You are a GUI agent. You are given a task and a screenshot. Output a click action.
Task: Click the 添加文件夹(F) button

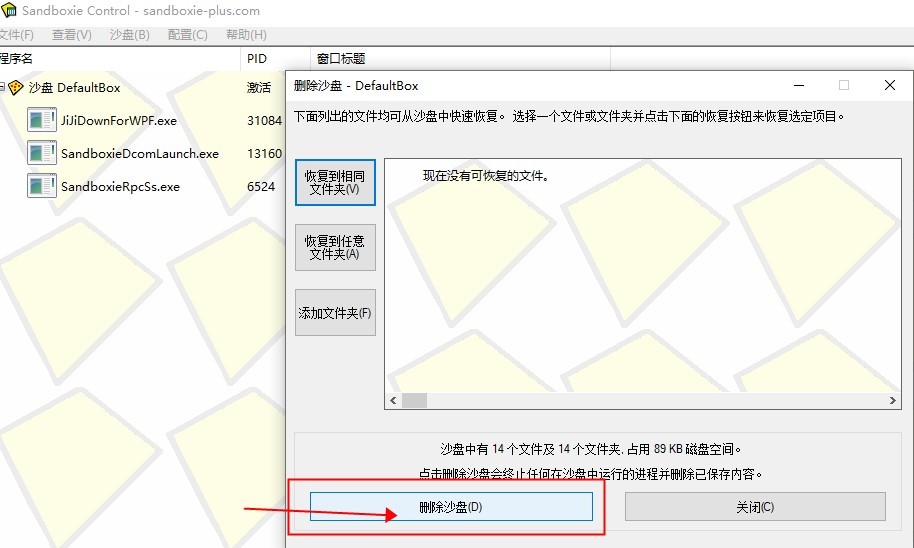[x=335, y=313]
